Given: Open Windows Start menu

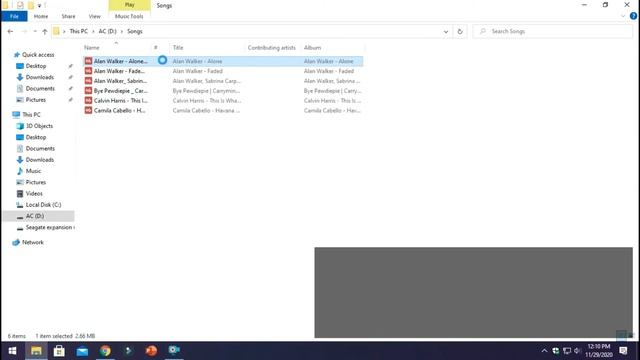Looking at the screenshot, I should pos(12,351).
